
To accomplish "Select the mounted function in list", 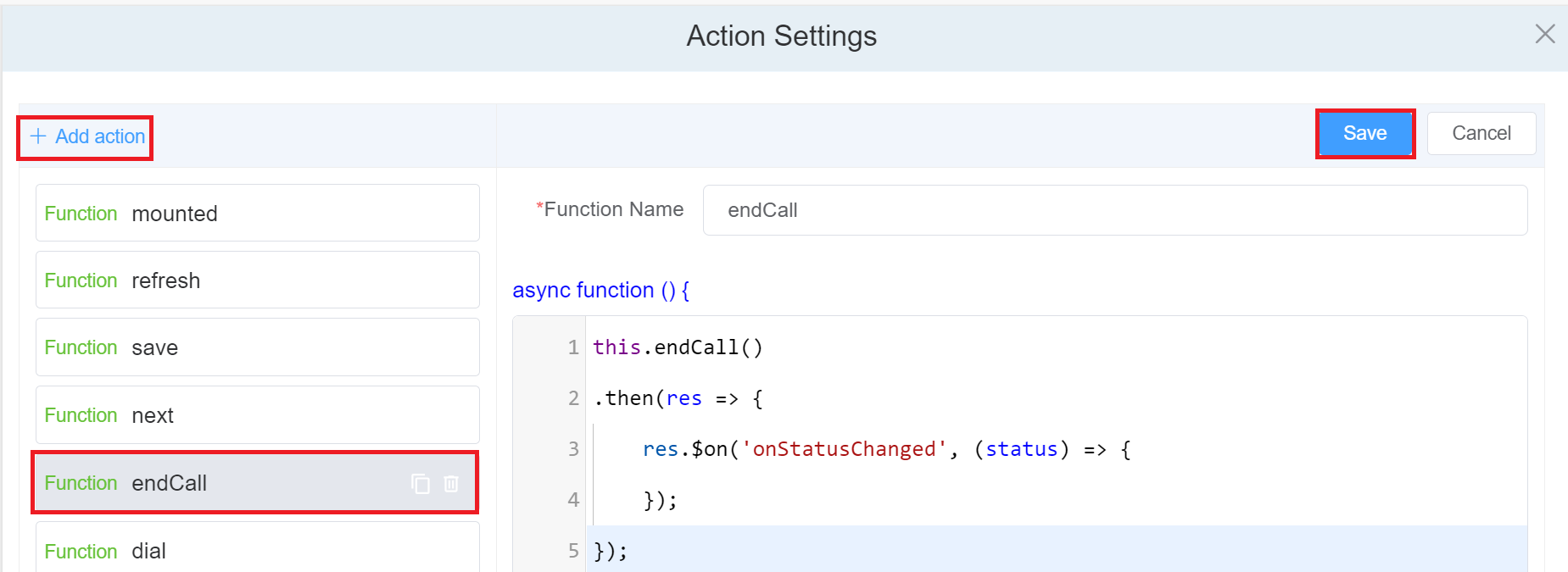I will point(257,214).
